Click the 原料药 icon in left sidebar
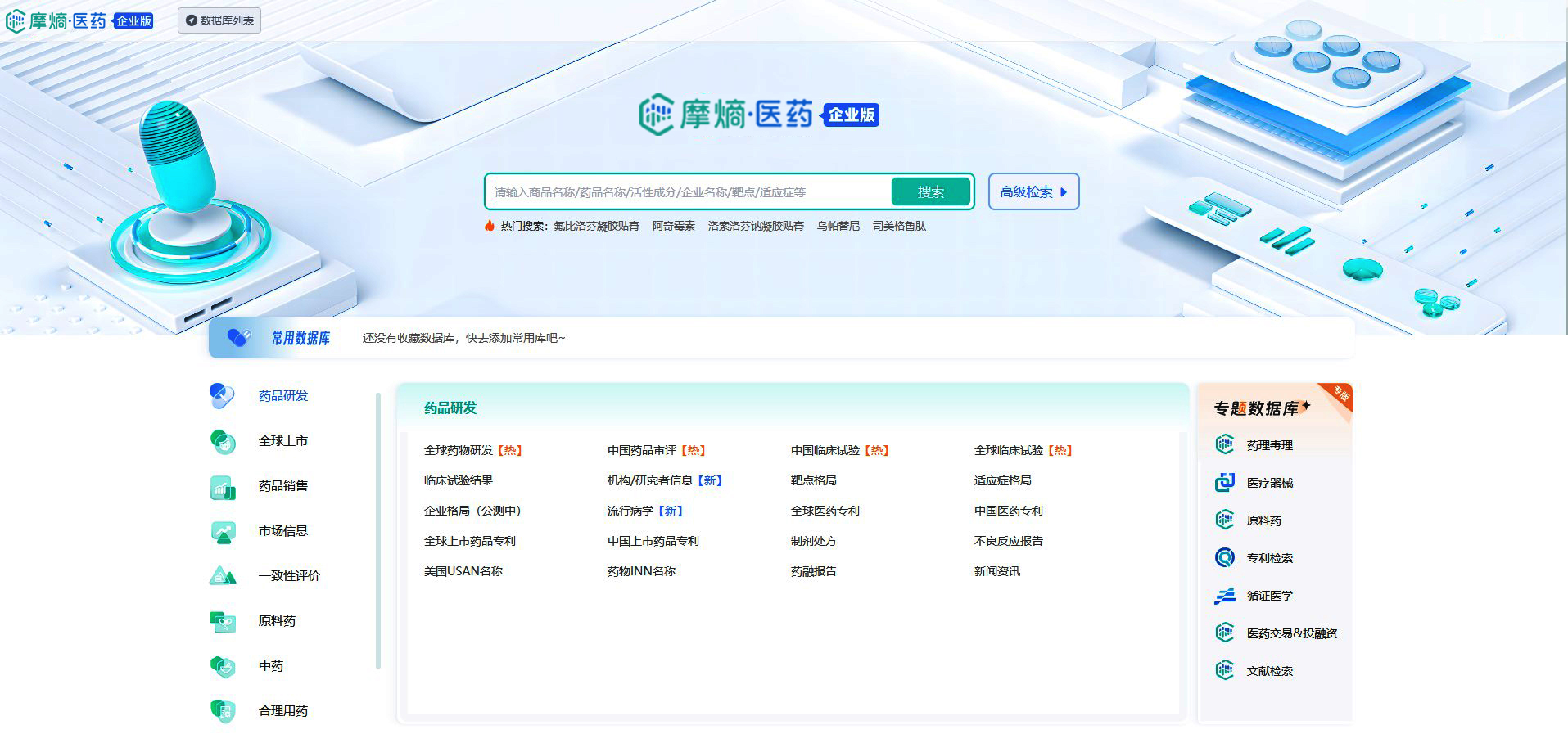 pos(223,622)
